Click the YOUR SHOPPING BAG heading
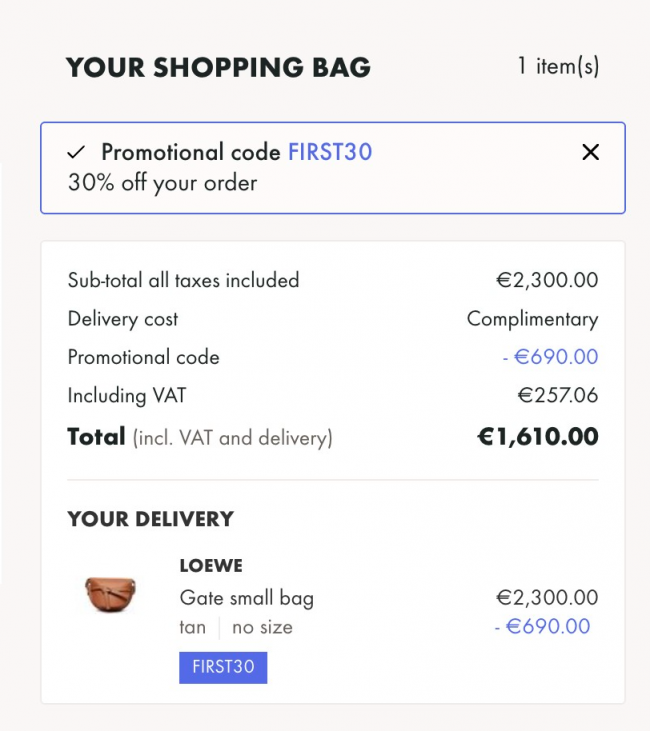The width and height of the screenshot is (650, 731). [218, 67]
